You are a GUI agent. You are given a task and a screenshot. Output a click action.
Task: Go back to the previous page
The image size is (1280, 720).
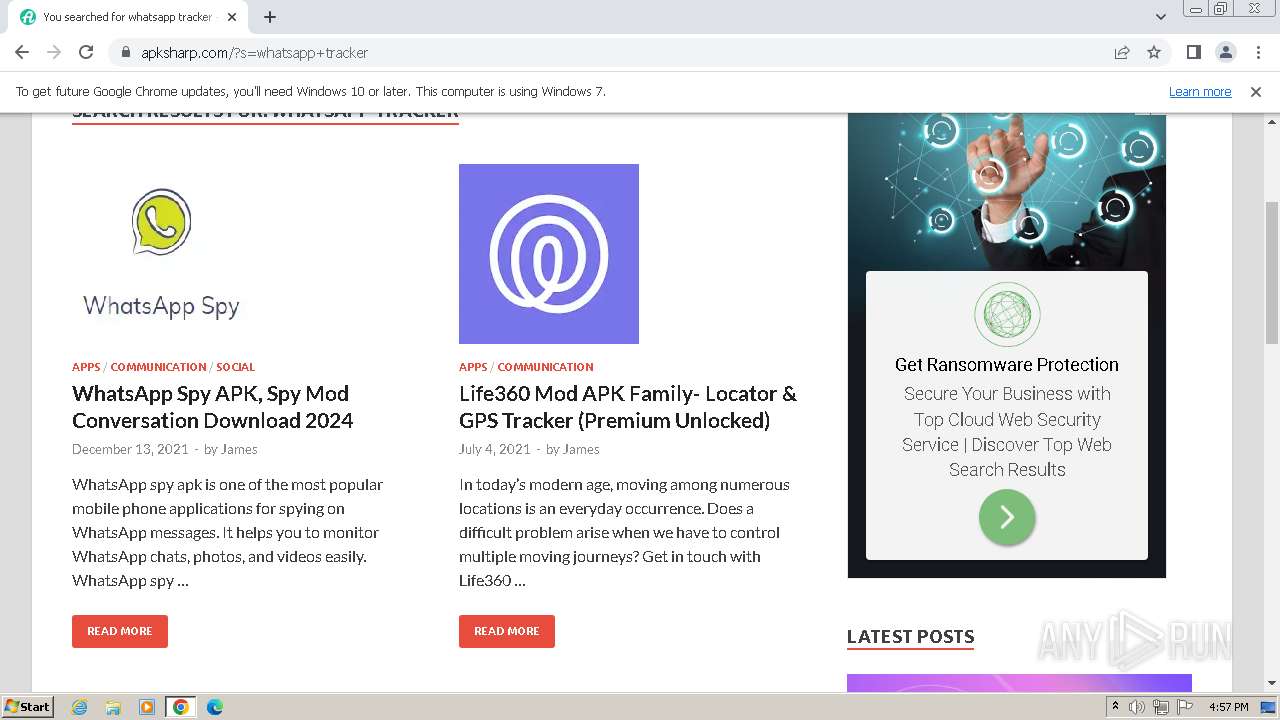click(22, 52)
